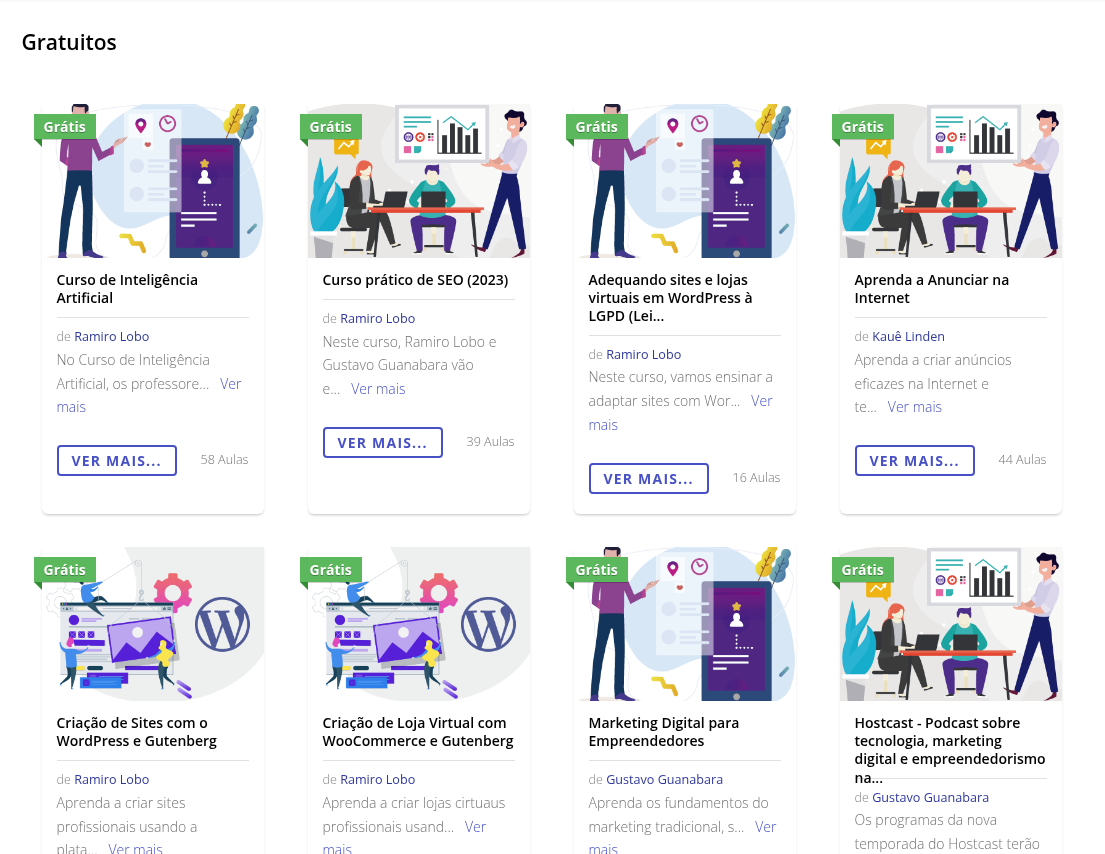
Task: Open Gustavo Guanabara link under Marketing Digital
Action: [x=665, y=779]
